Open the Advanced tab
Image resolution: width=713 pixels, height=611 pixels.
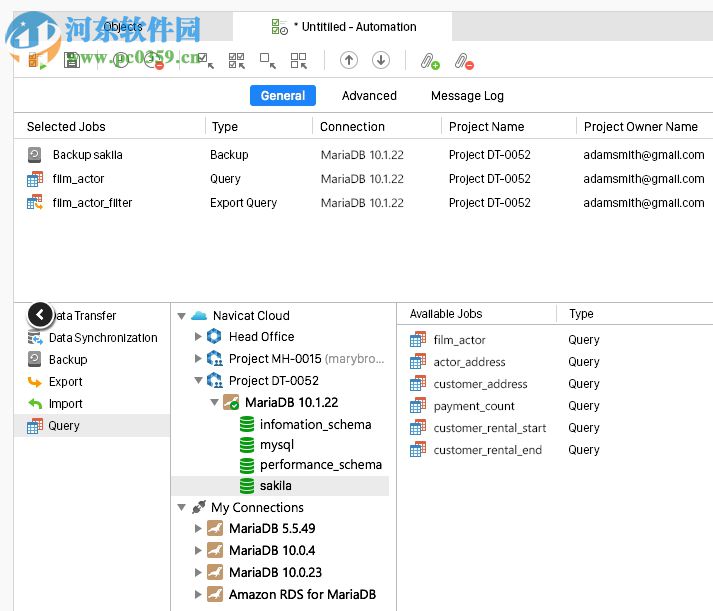[369, 95]
